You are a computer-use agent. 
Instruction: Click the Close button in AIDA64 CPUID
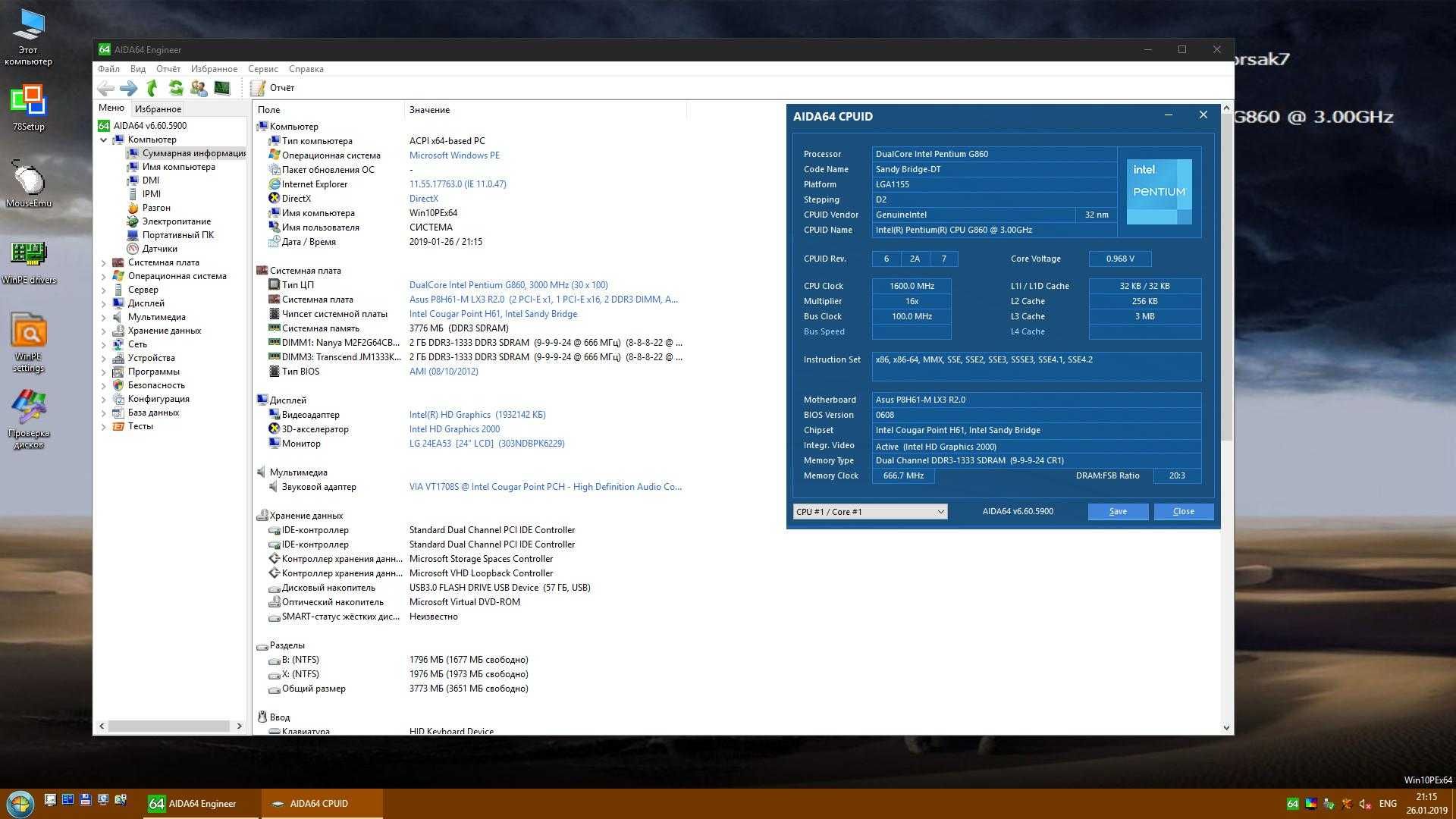[x=1184, y=512]
